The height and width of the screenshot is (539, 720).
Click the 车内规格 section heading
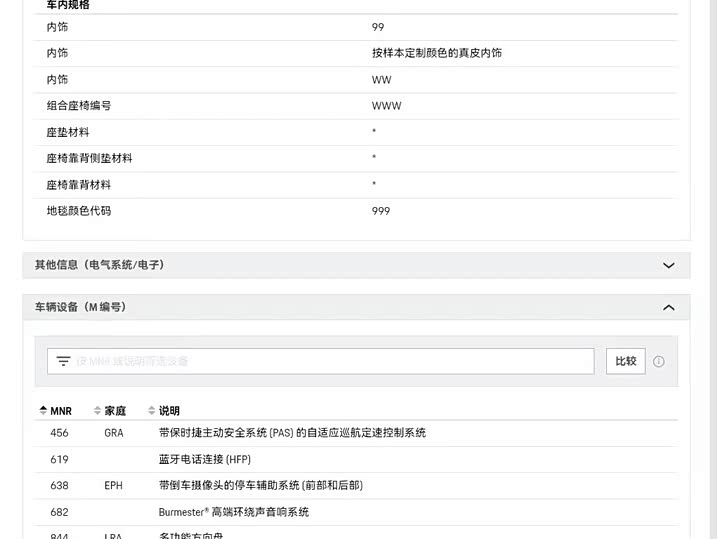(x=68, y=5)
